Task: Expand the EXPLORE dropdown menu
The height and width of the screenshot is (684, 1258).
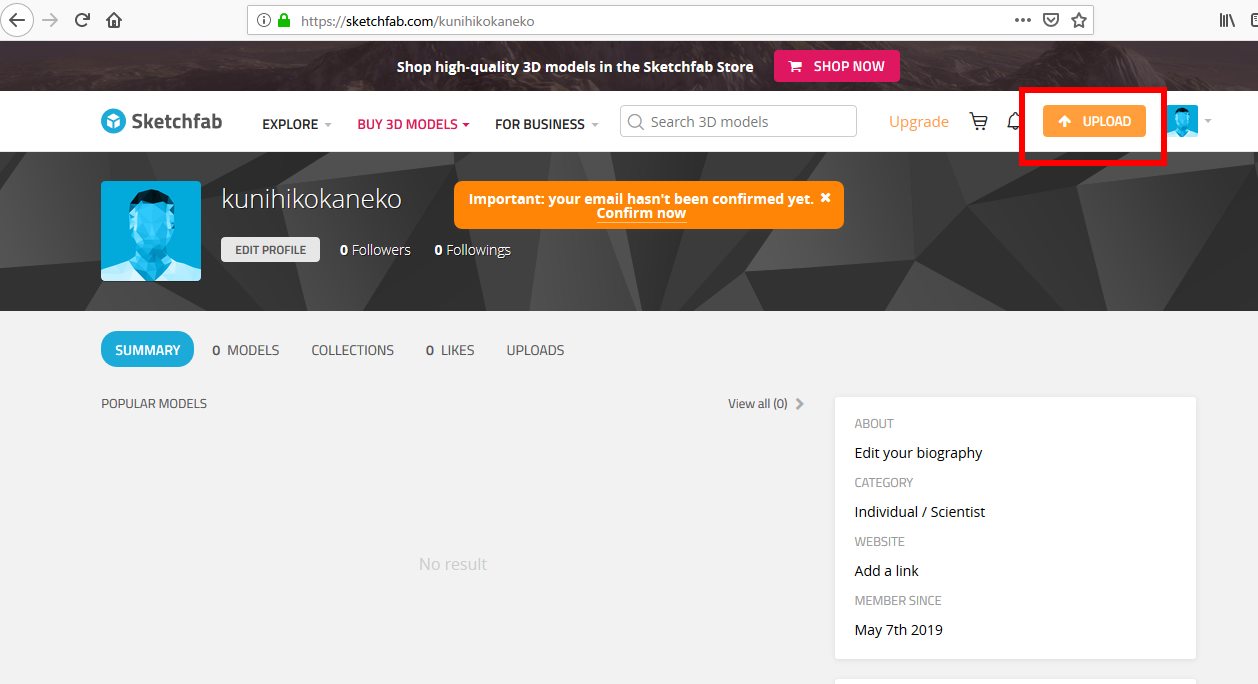Action: pos(297,124)
